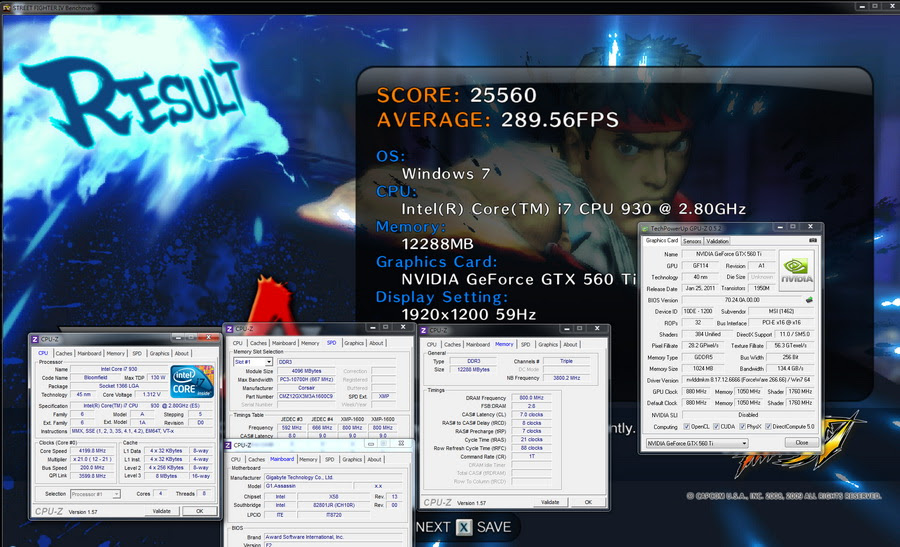Click the NVIDIA logo in GPU-Z
This screenshot has width=900, height=547.
[x=797, y=270]
